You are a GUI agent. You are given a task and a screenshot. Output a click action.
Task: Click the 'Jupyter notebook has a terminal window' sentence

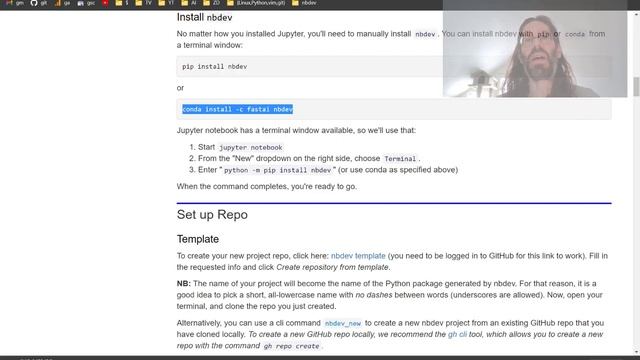[x=296, y=131]
